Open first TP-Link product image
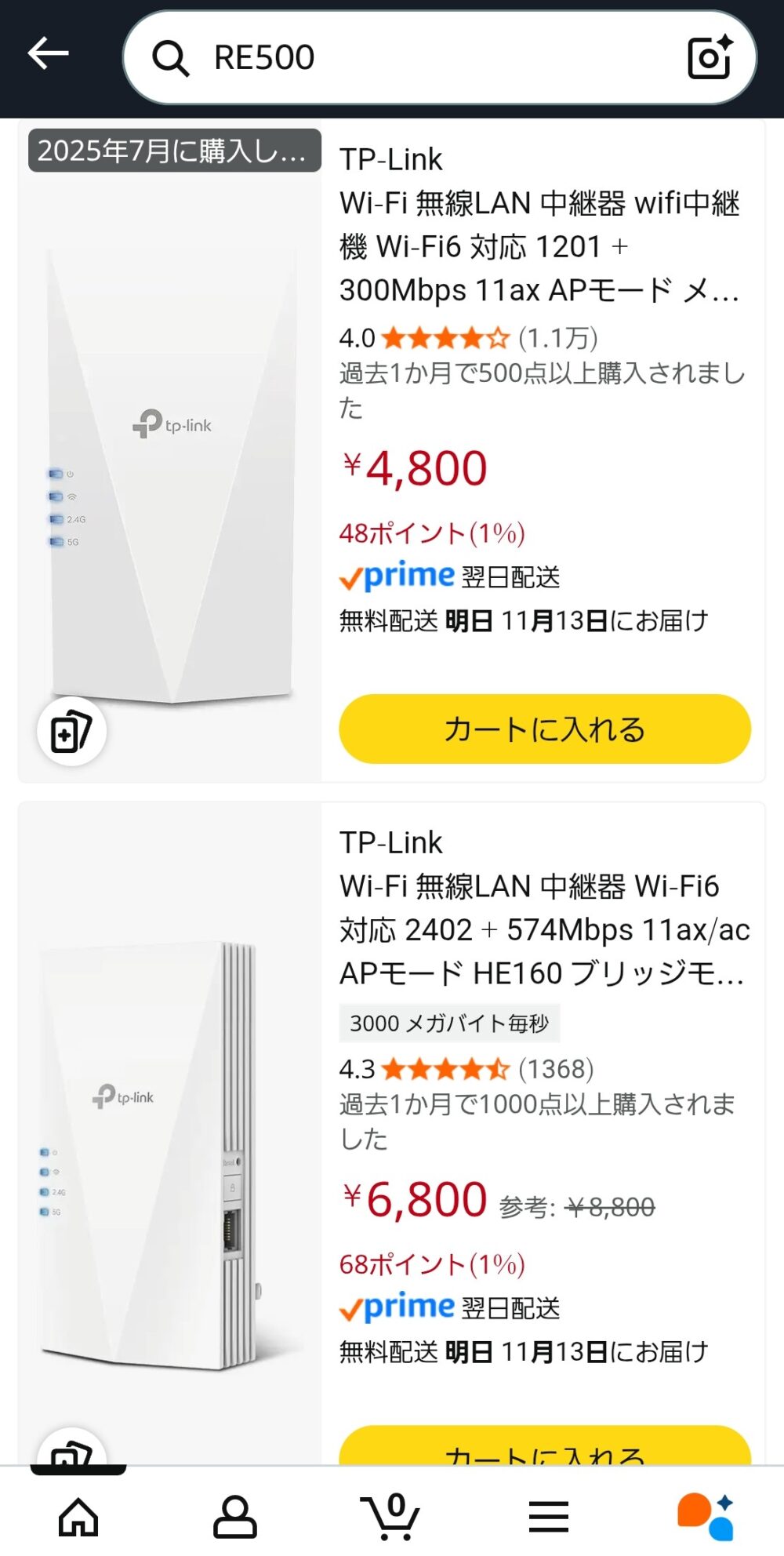The height and width of the screenshot is (1556, 784). pyautogui.click(x=171, y=471)
